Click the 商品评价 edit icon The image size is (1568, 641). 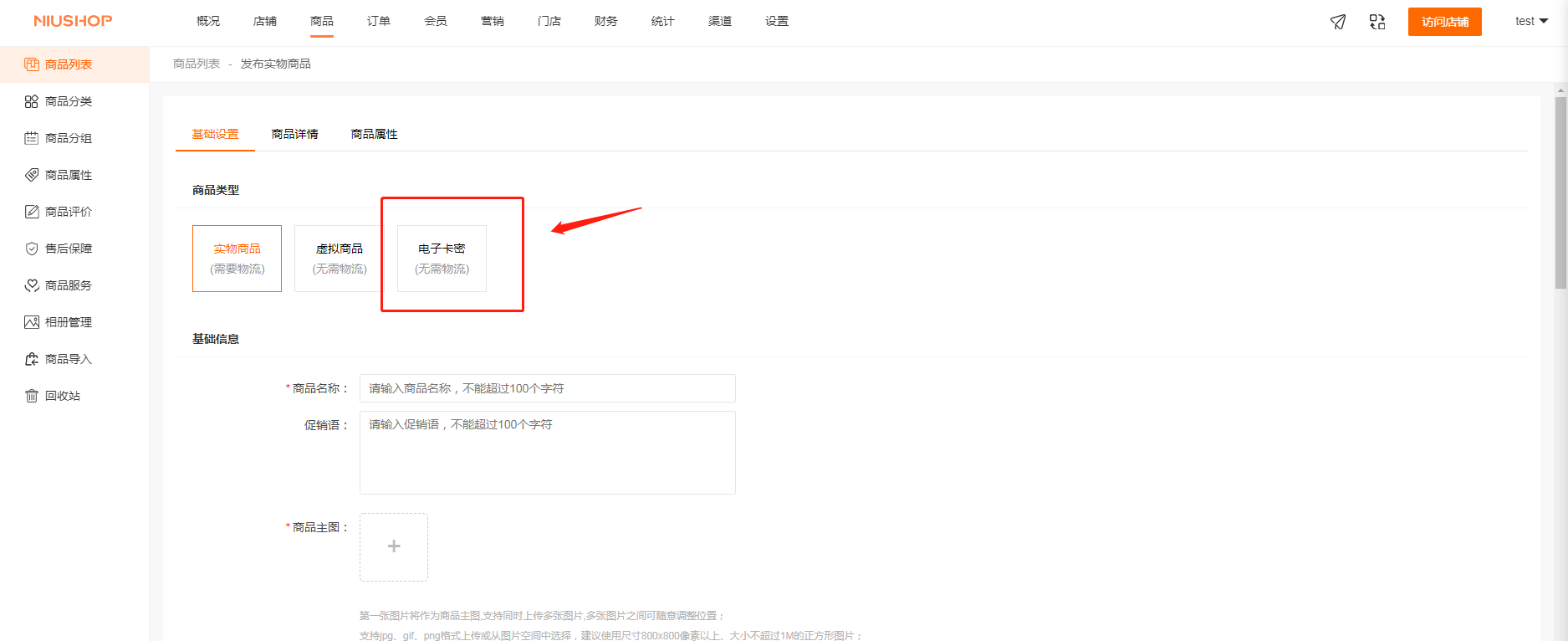32,212
